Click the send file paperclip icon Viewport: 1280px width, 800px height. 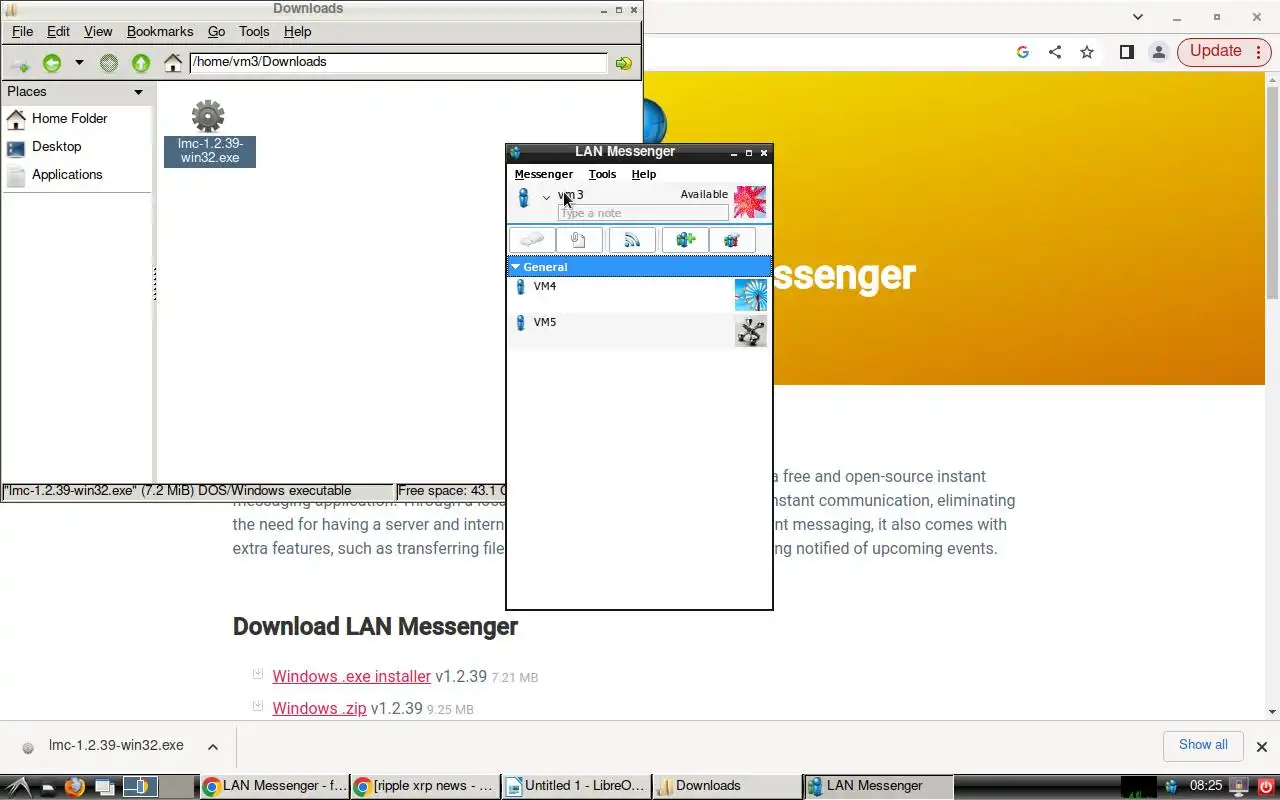point(579,240)
